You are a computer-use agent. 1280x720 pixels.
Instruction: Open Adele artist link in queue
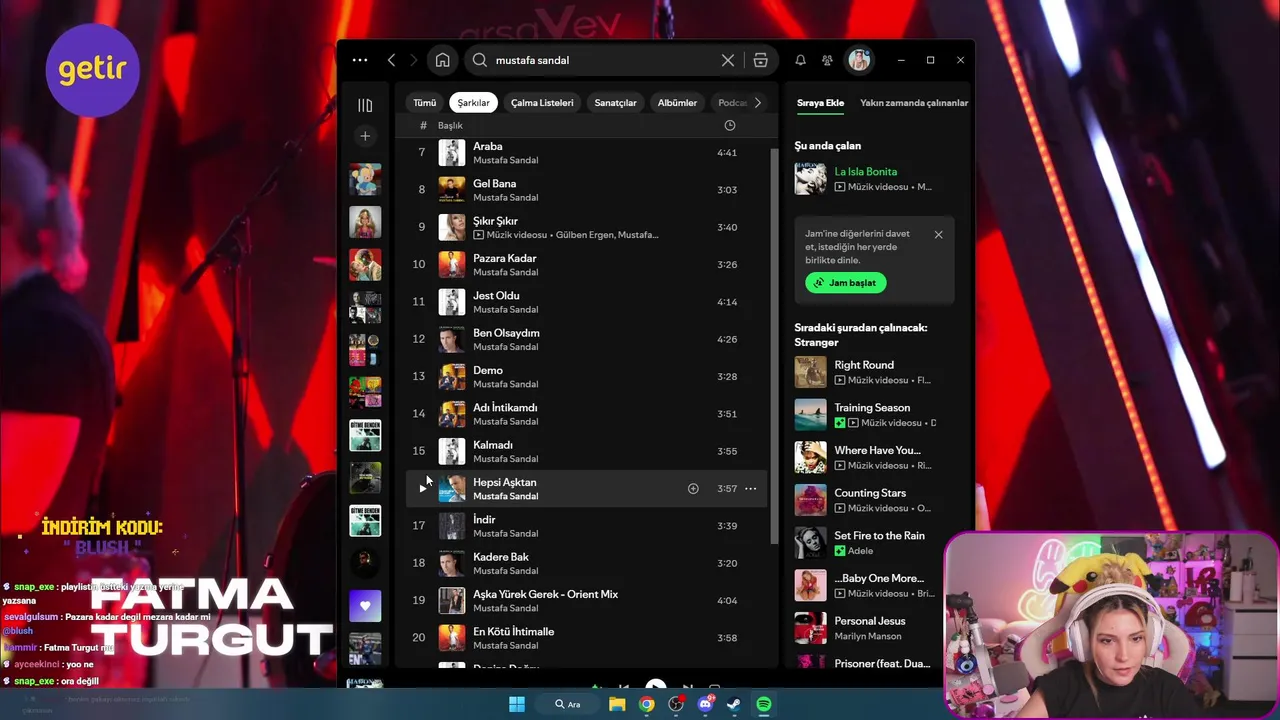[x=860, y=551]
